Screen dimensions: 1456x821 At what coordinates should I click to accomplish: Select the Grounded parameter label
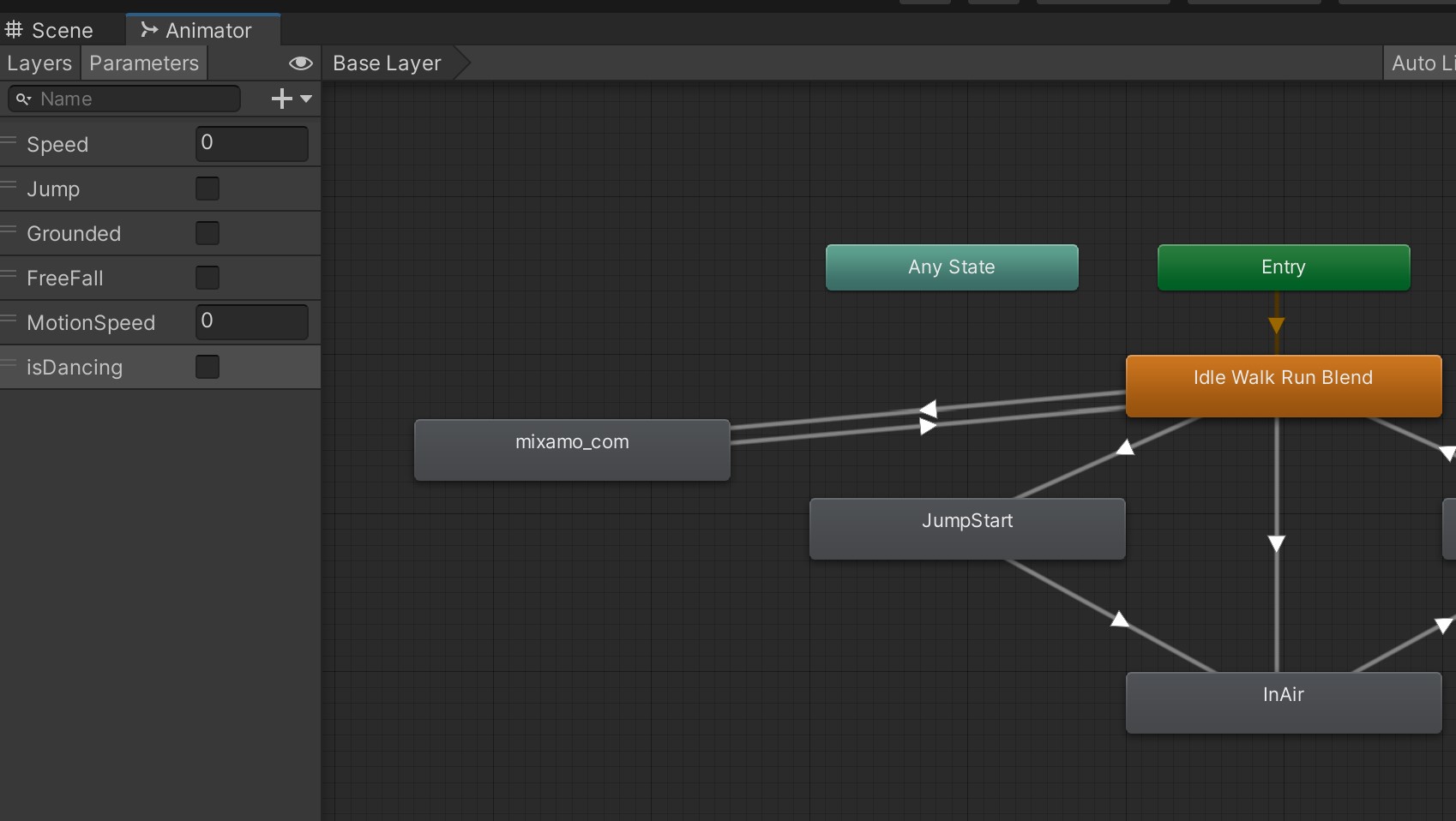click(74, 234)
